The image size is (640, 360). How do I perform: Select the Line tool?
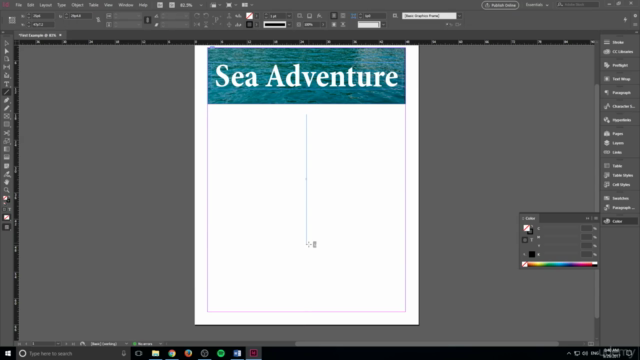[x=7, y=92]
